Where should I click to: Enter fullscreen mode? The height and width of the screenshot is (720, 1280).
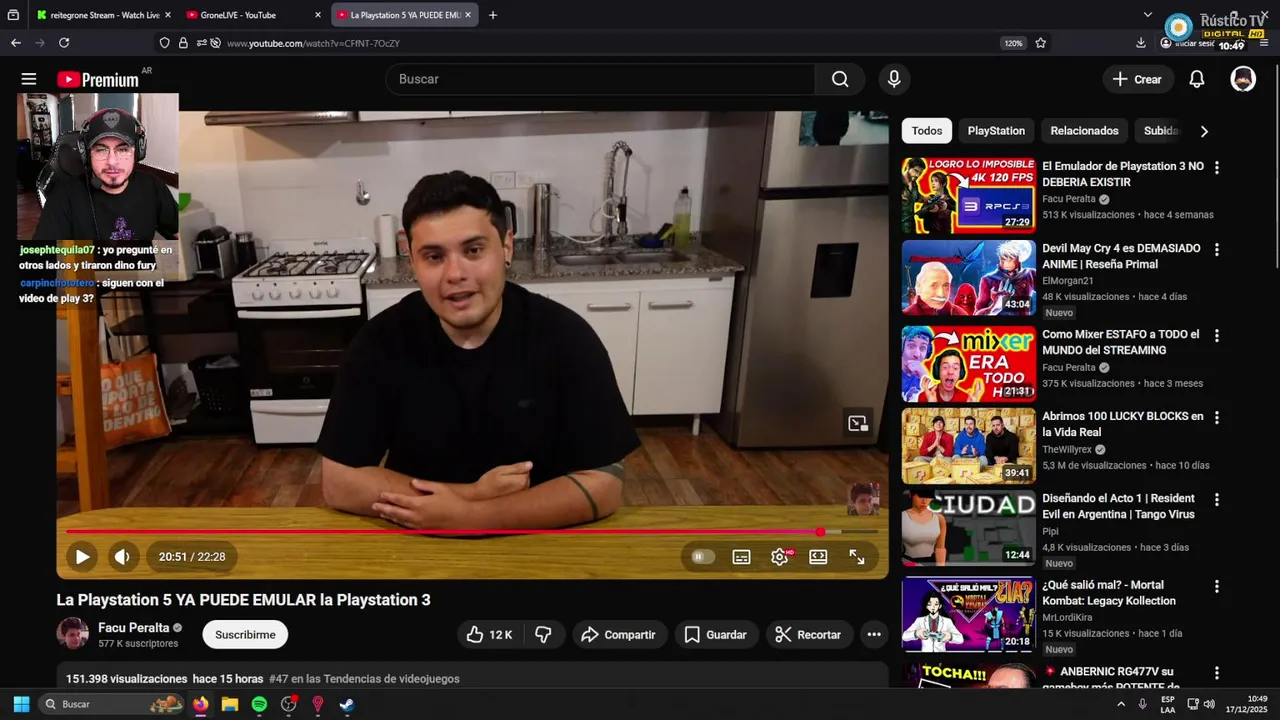[857, 557]
